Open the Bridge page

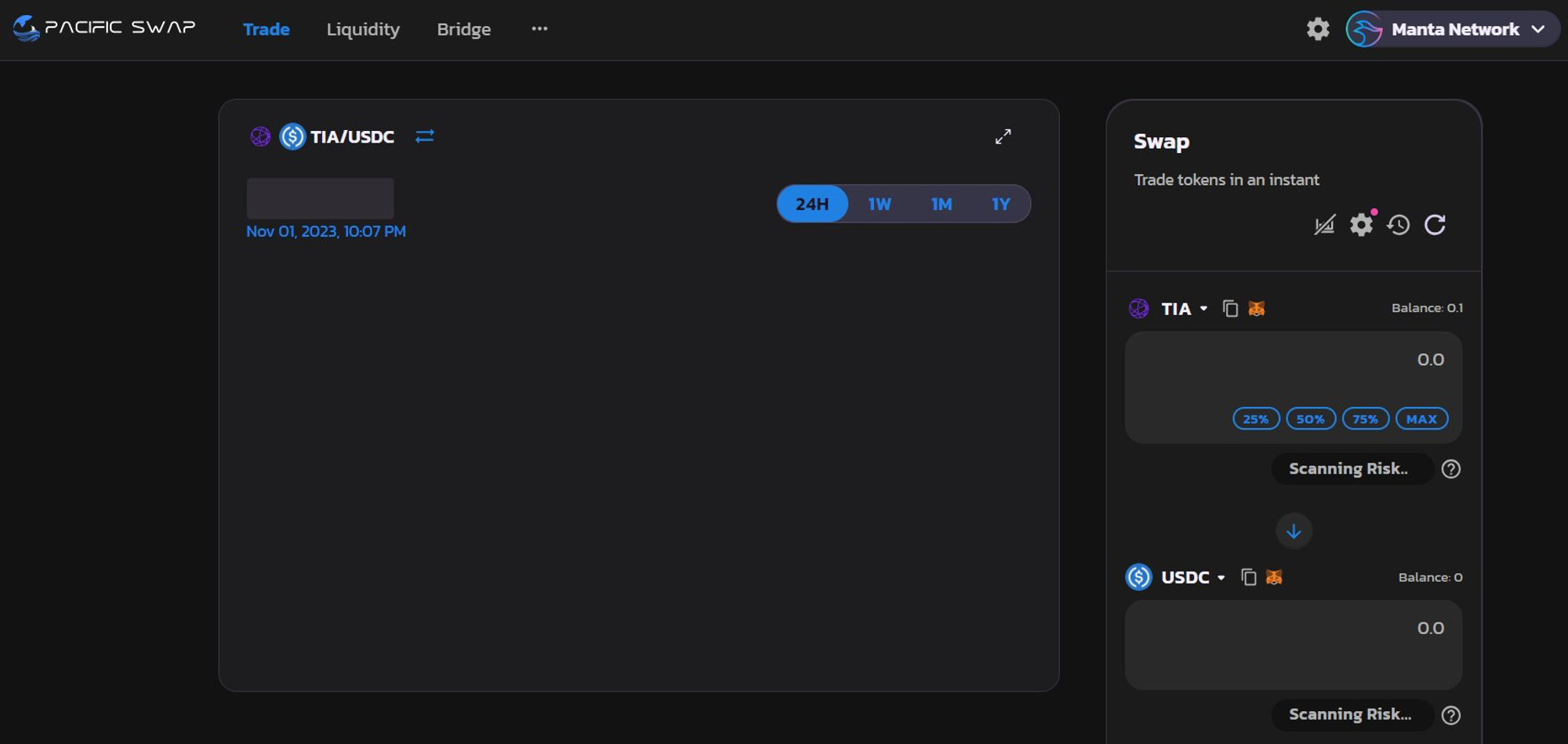[463, 29]
